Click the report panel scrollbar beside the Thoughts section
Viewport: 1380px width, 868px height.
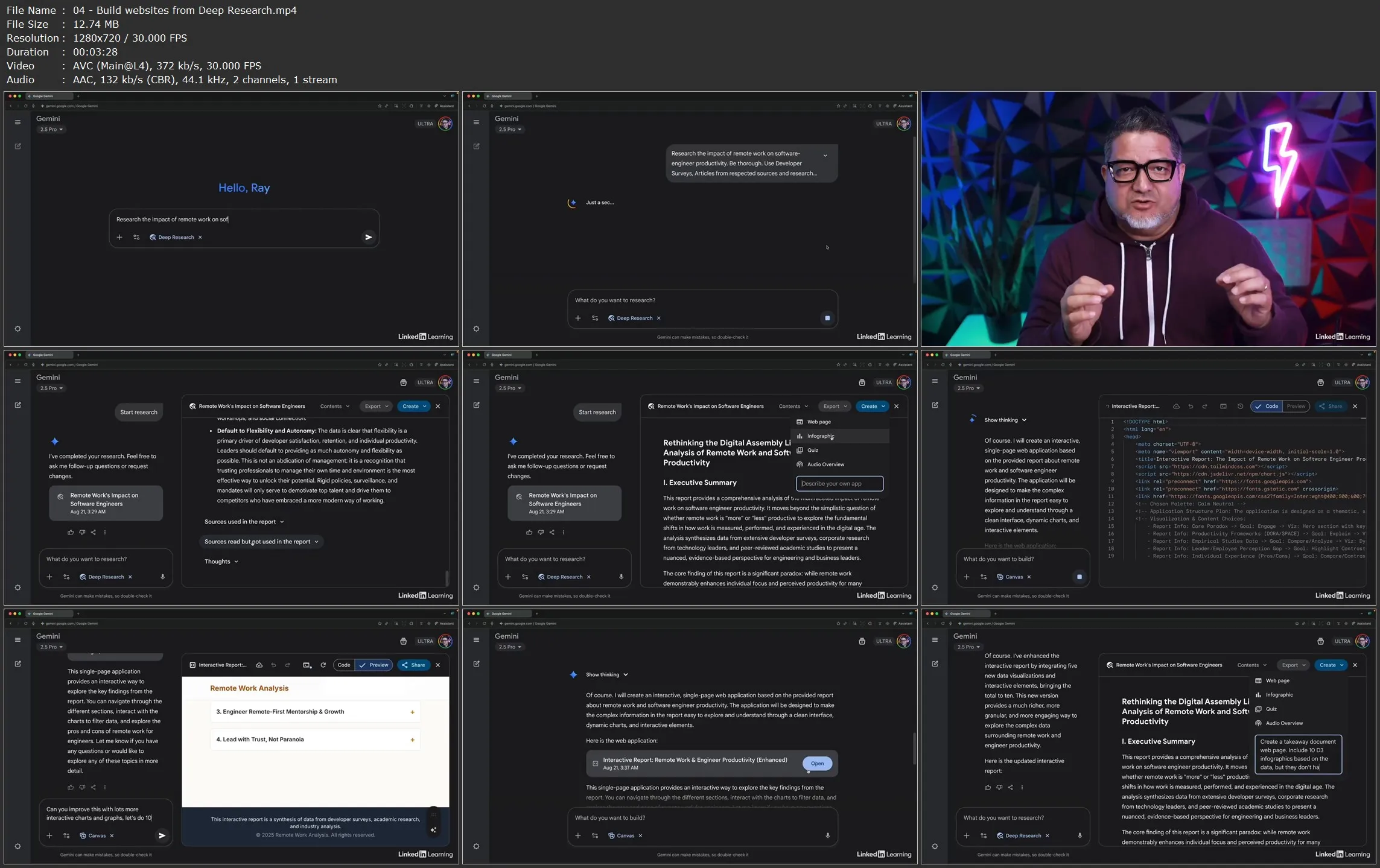447,577
